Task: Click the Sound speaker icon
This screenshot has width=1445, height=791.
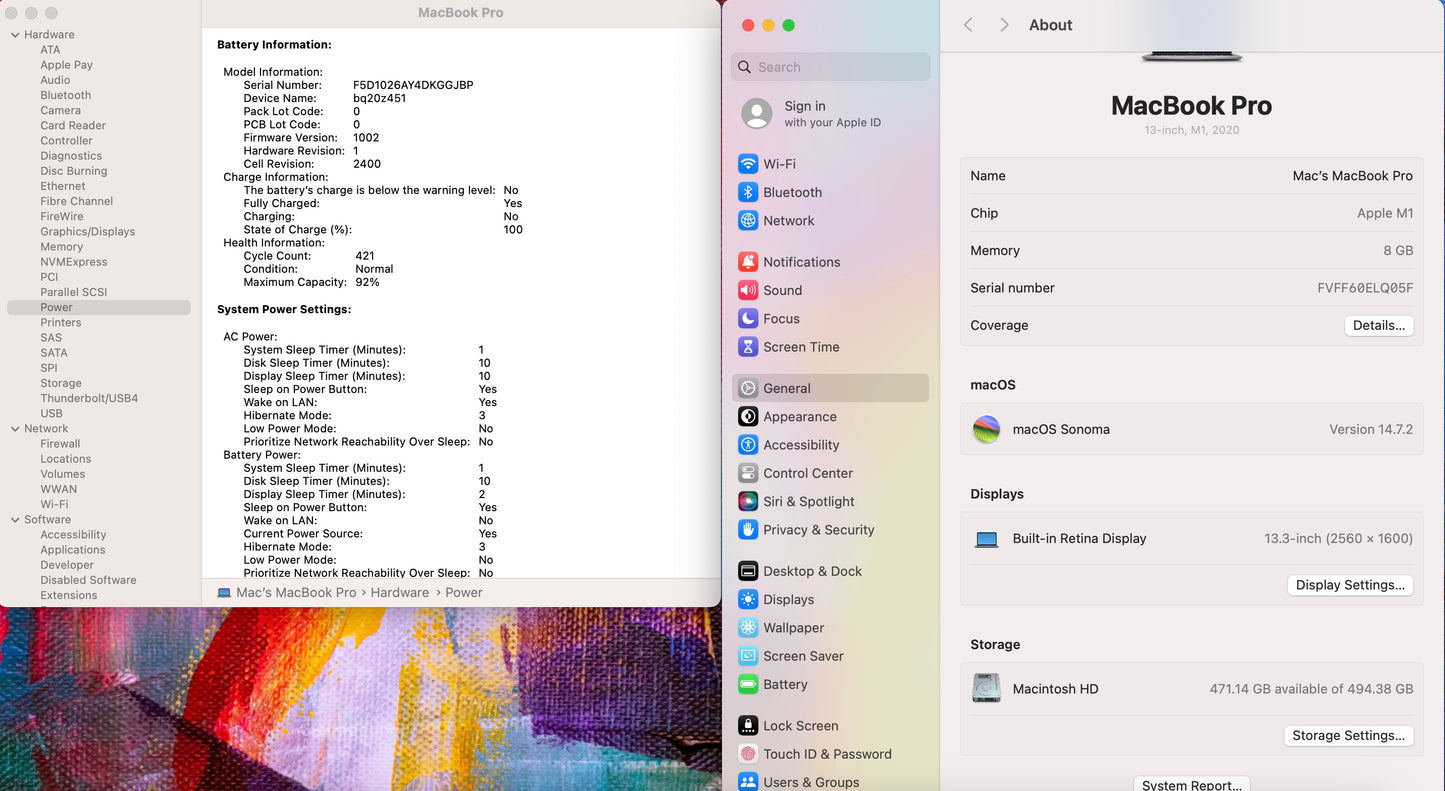Action: tap(748, 290)
